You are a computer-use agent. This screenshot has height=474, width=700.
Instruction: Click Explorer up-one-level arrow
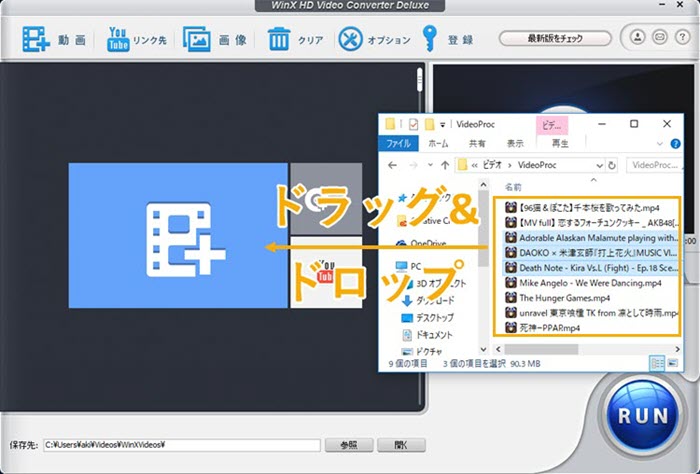[445, 165]
